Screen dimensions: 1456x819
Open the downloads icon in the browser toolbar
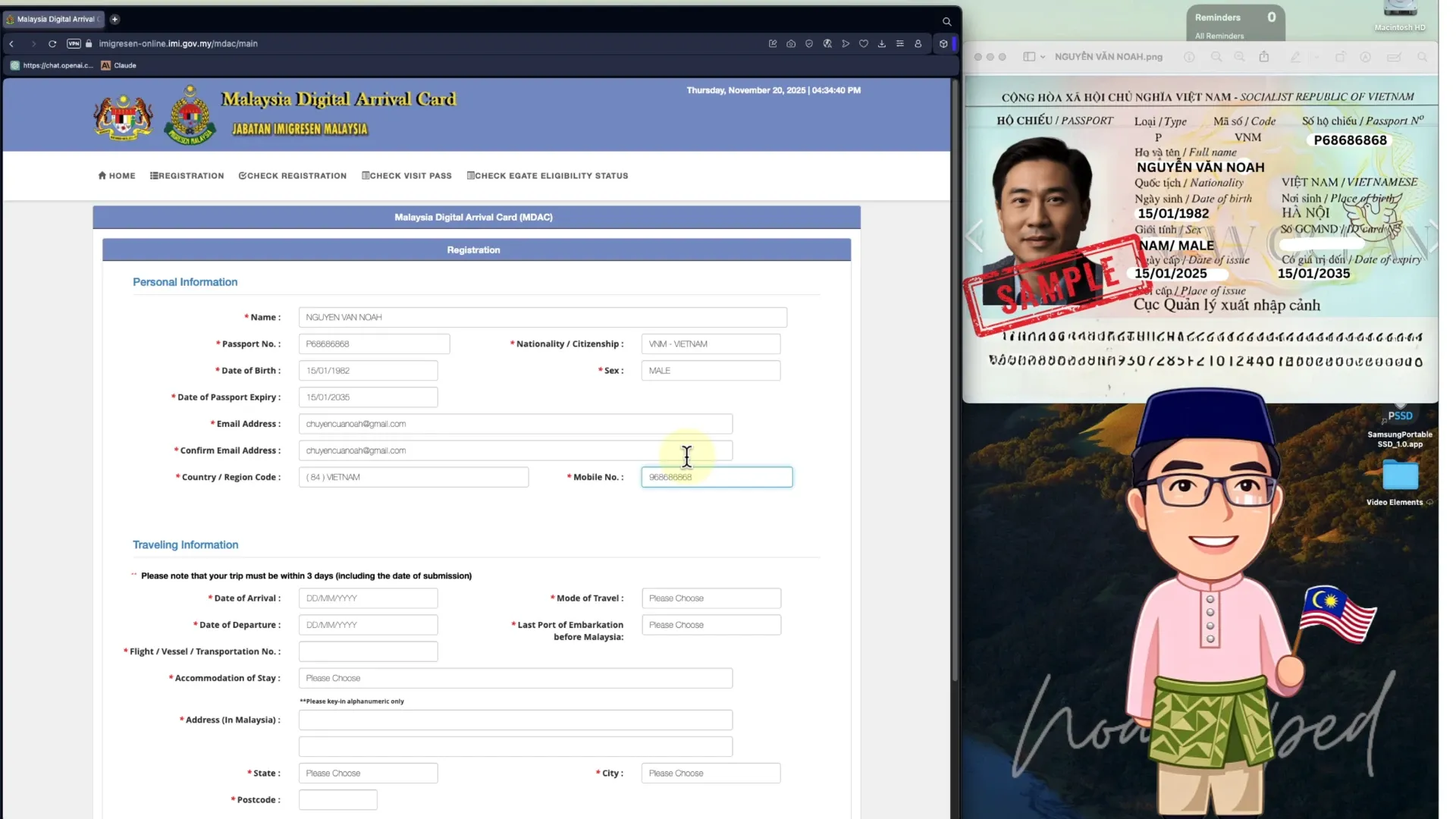tap(882, 44)
